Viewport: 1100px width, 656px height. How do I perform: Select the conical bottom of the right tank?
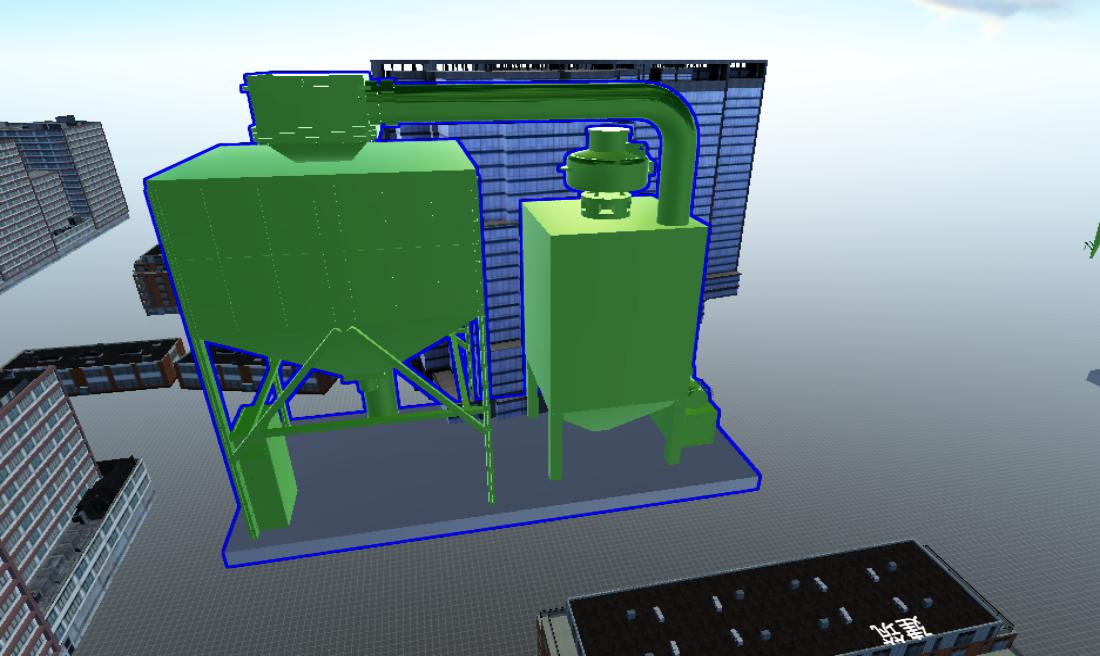tap(612, 412)
